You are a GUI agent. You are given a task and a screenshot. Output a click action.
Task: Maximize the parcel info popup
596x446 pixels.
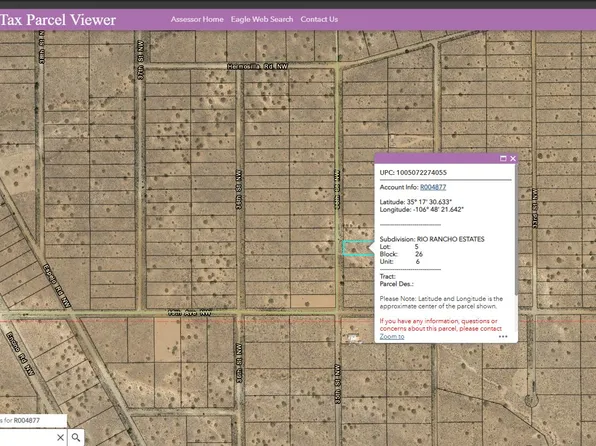[503, 159]
